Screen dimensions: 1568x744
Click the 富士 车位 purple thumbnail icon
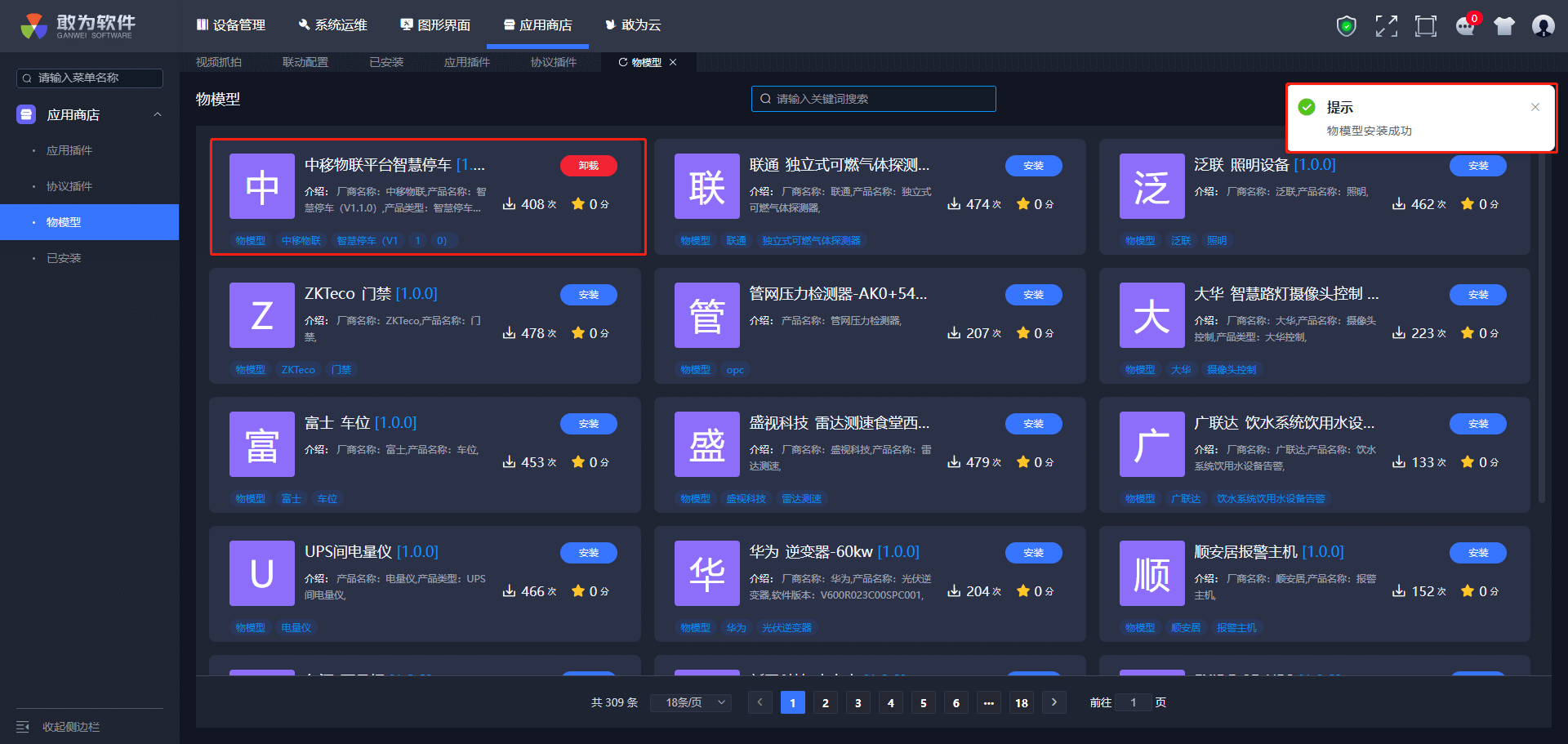(262, 444)
